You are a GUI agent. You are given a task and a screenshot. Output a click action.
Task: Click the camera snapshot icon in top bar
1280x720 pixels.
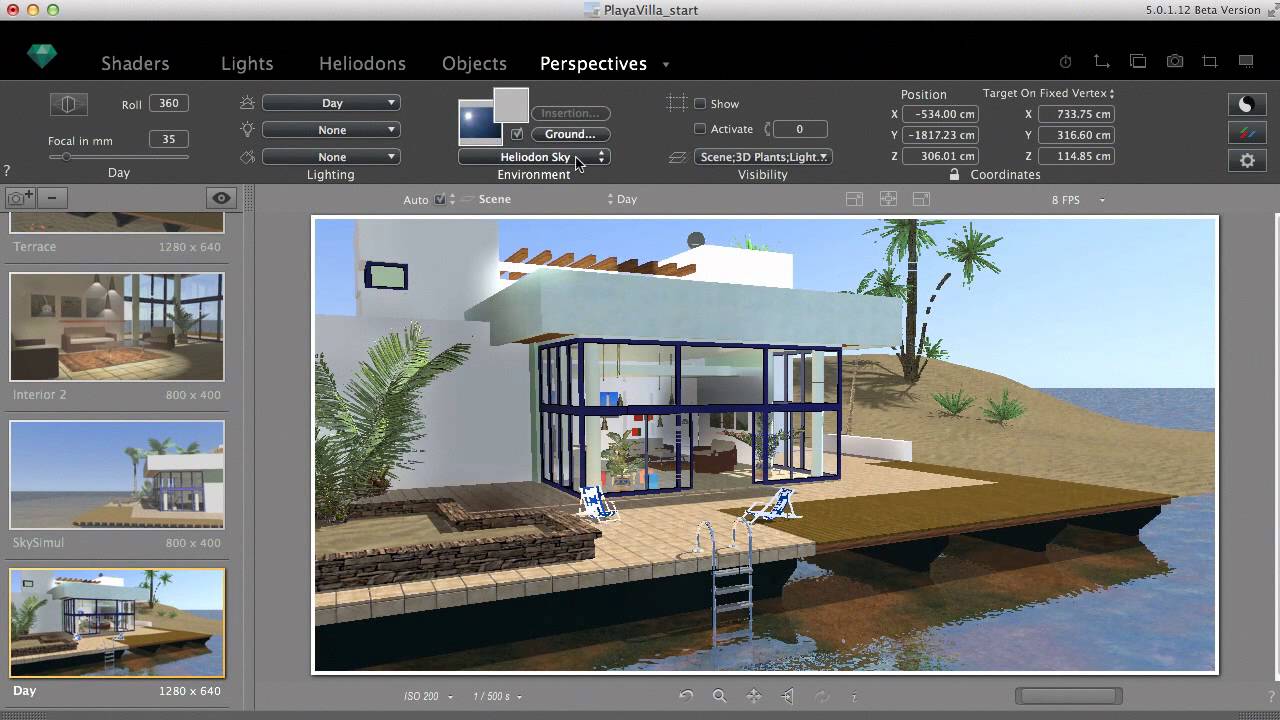(x=1174, y=62)
